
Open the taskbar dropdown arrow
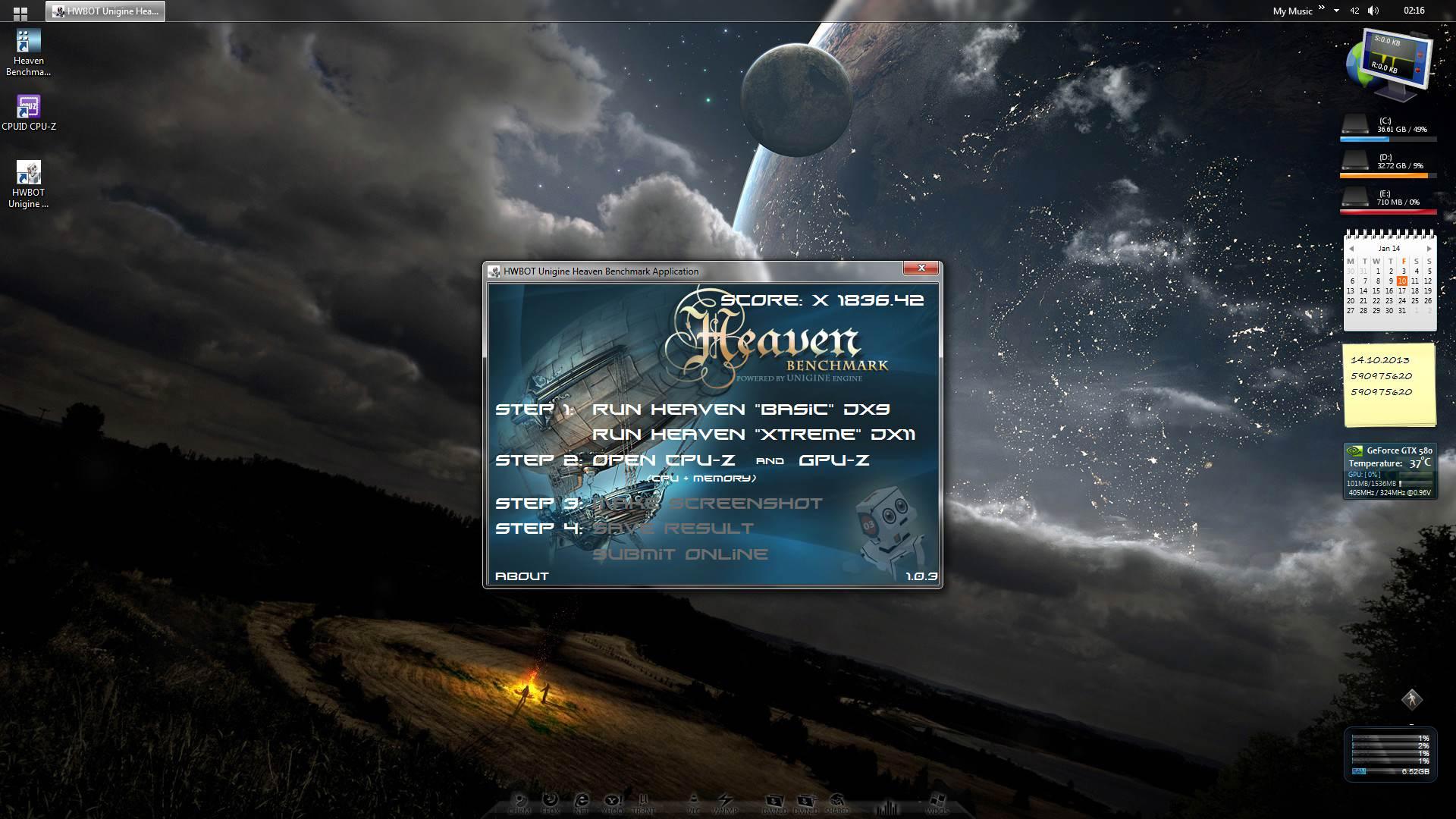[1335, 11]
